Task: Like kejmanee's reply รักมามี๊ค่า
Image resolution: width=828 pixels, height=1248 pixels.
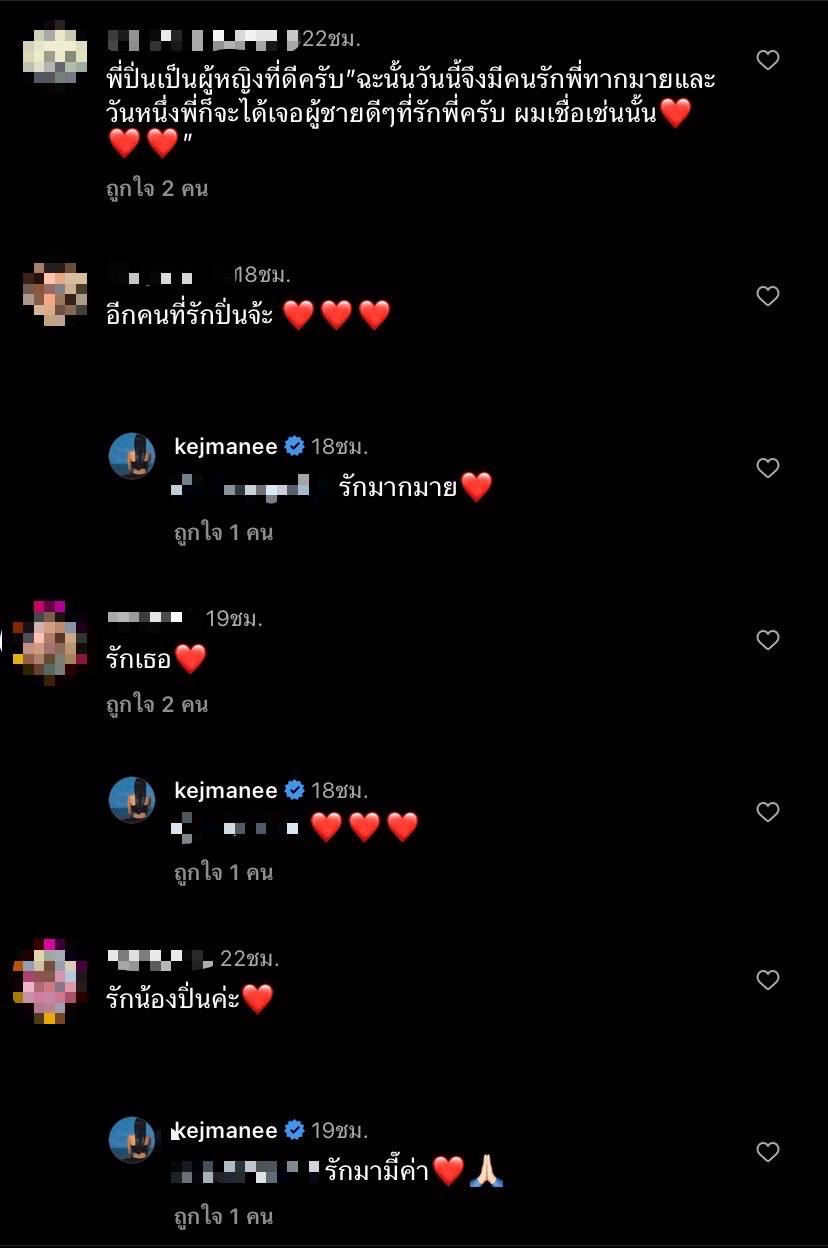Action: (768, 1152)
